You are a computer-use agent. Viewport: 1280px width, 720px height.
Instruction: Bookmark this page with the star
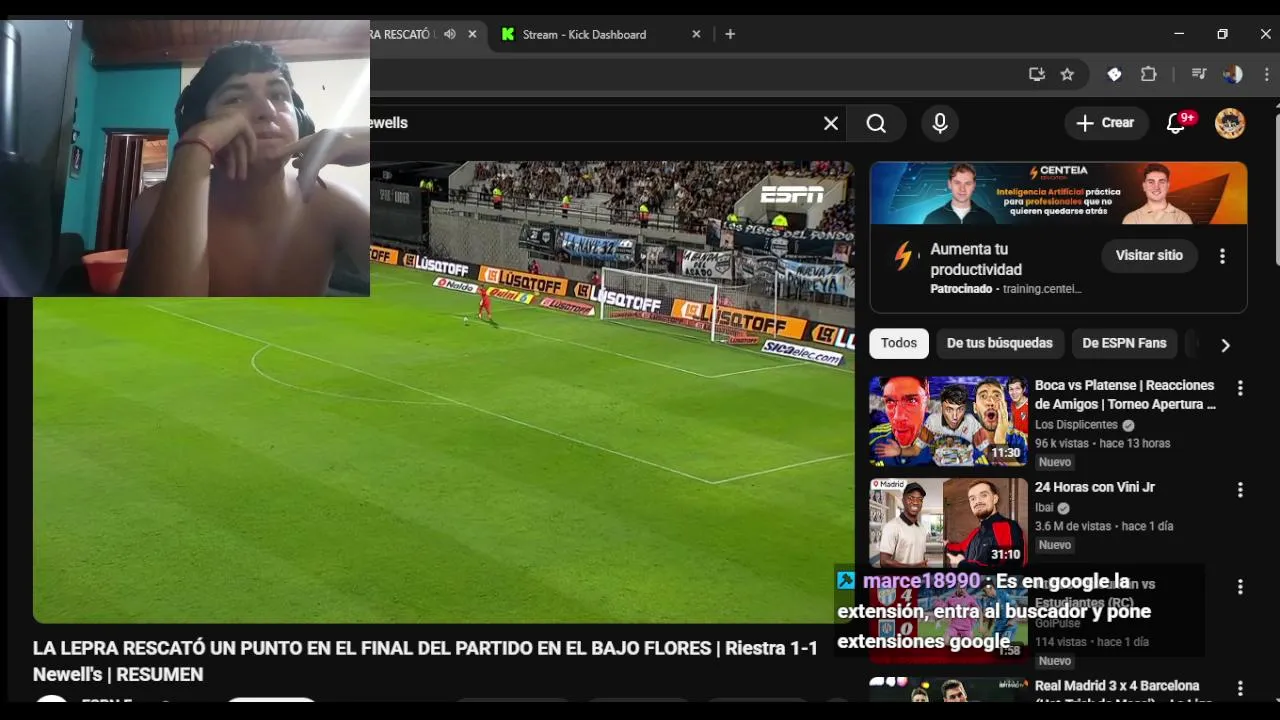tap(1067, 74)
